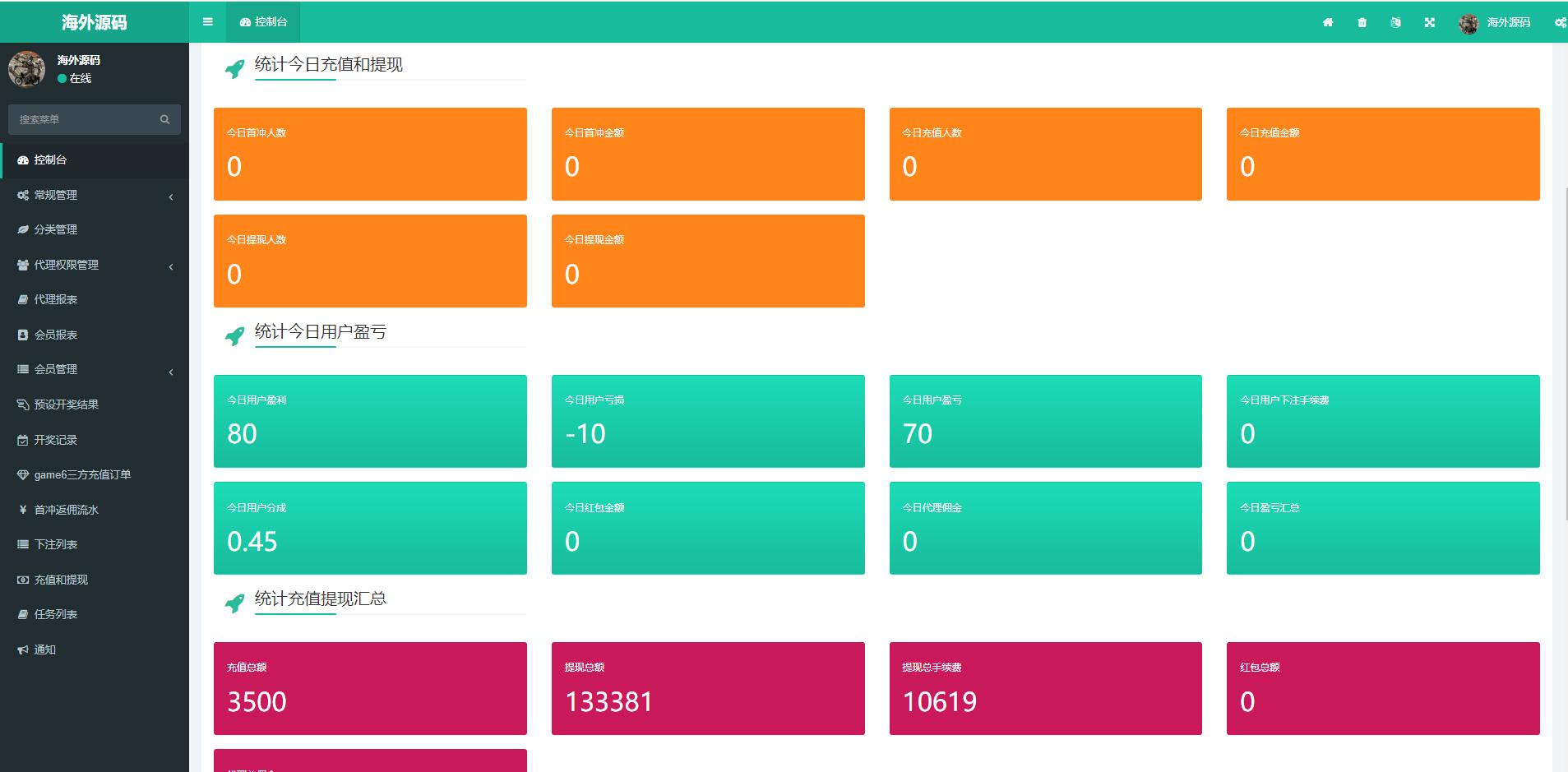Click the 通知 megaphone menu item
The height and width of the screenshot is (772, 1568).
point(44,649)
